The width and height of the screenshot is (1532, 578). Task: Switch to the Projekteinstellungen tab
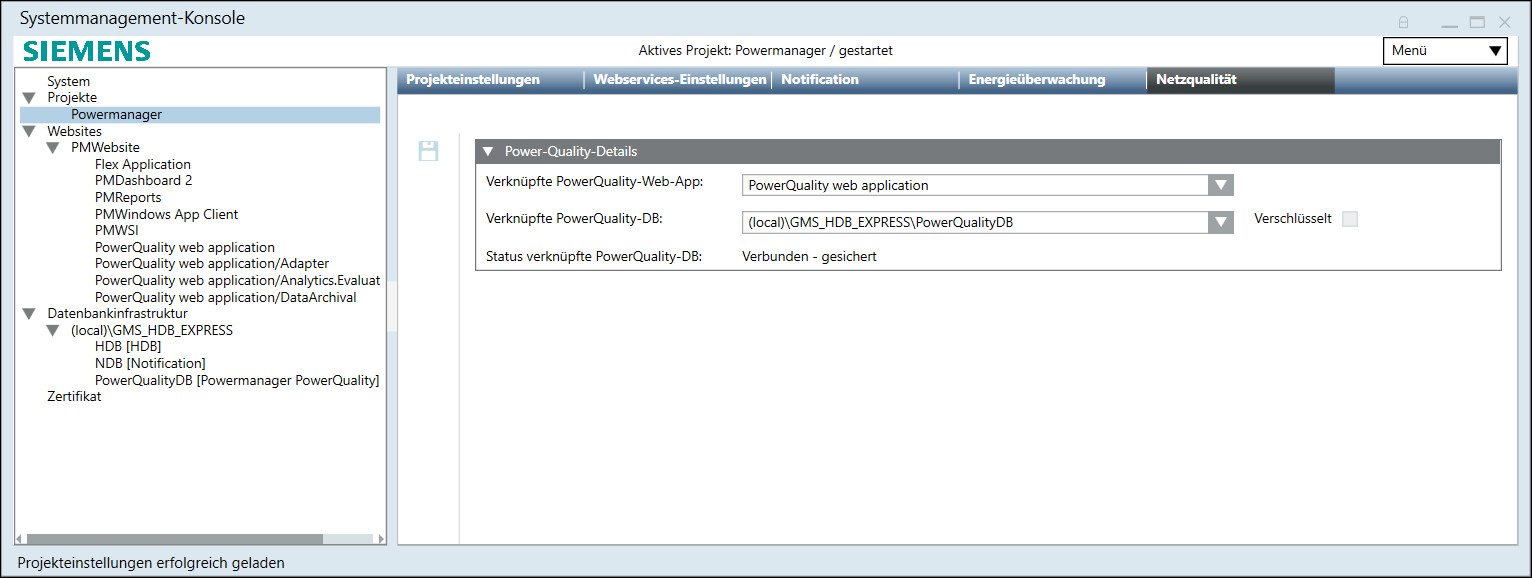[473, 80]
